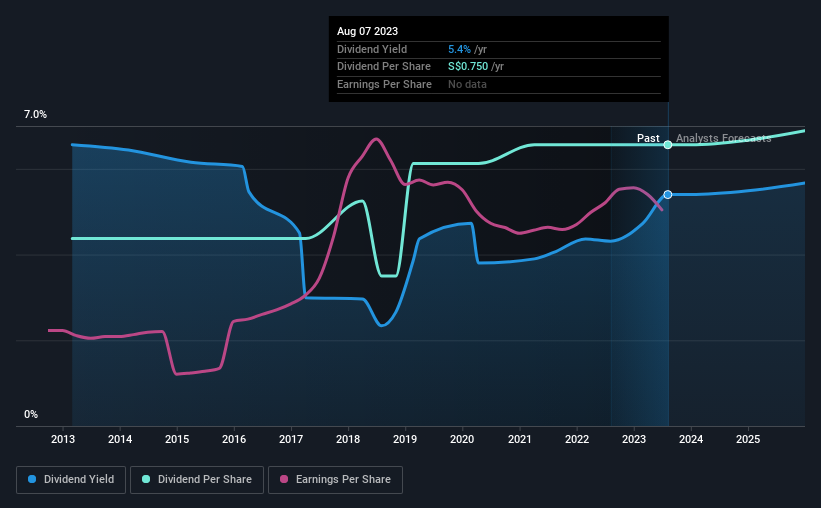
Task: Click the blue Dividend Yield legend dot
Action: coord(32,479)
